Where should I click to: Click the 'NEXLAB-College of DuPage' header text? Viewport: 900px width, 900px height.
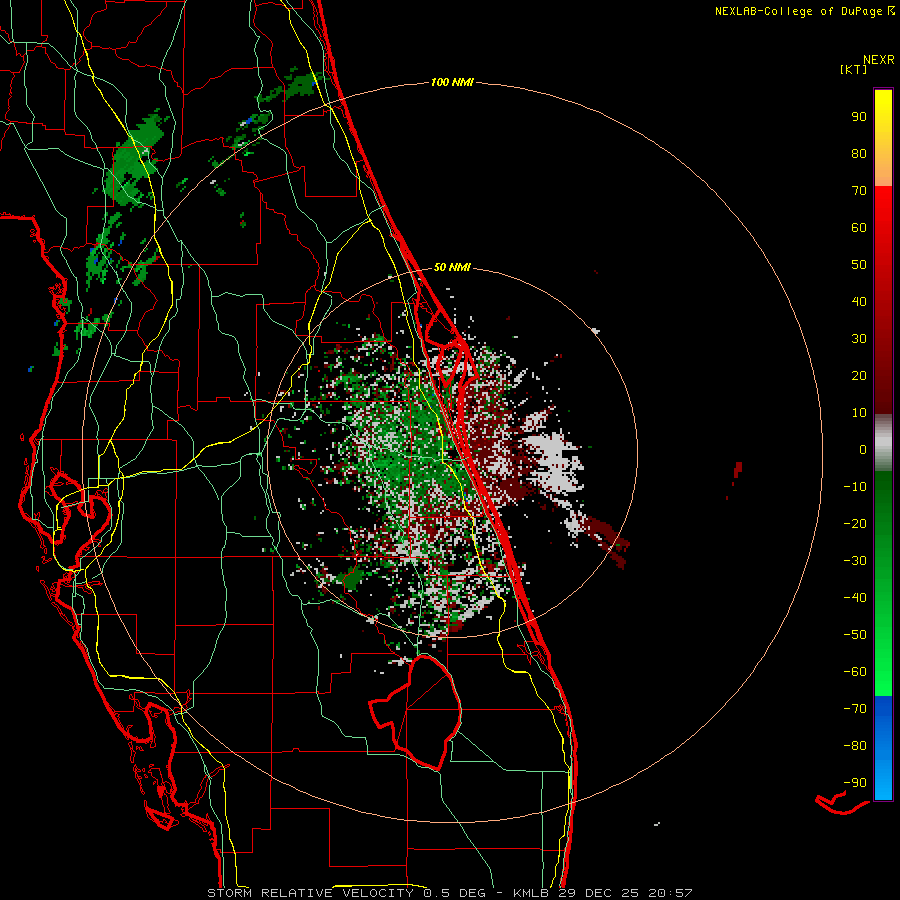pyautogui.click(x=798, y=11)
